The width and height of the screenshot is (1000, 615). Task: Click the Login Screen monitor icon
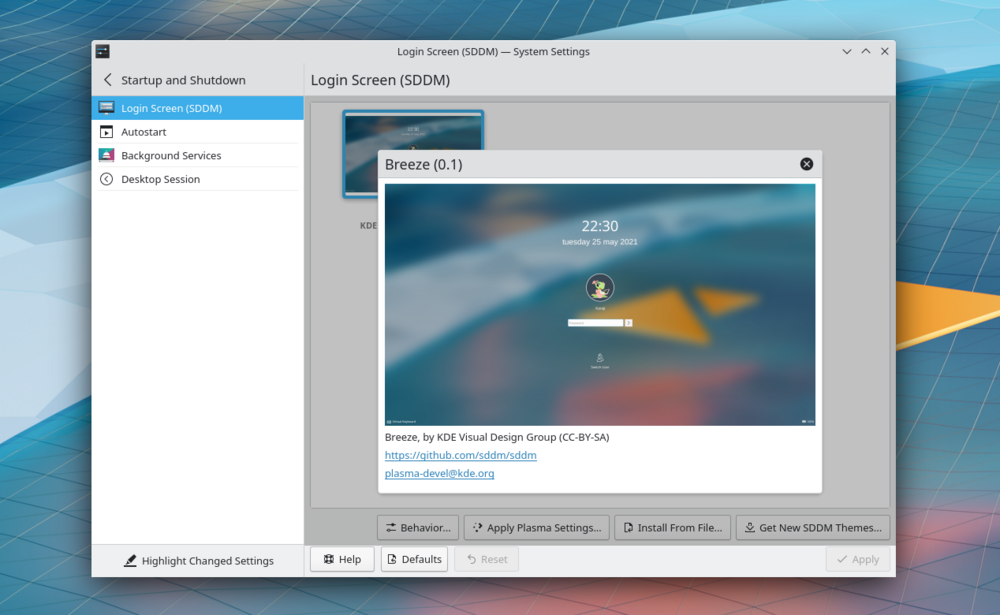pos(107,108)
